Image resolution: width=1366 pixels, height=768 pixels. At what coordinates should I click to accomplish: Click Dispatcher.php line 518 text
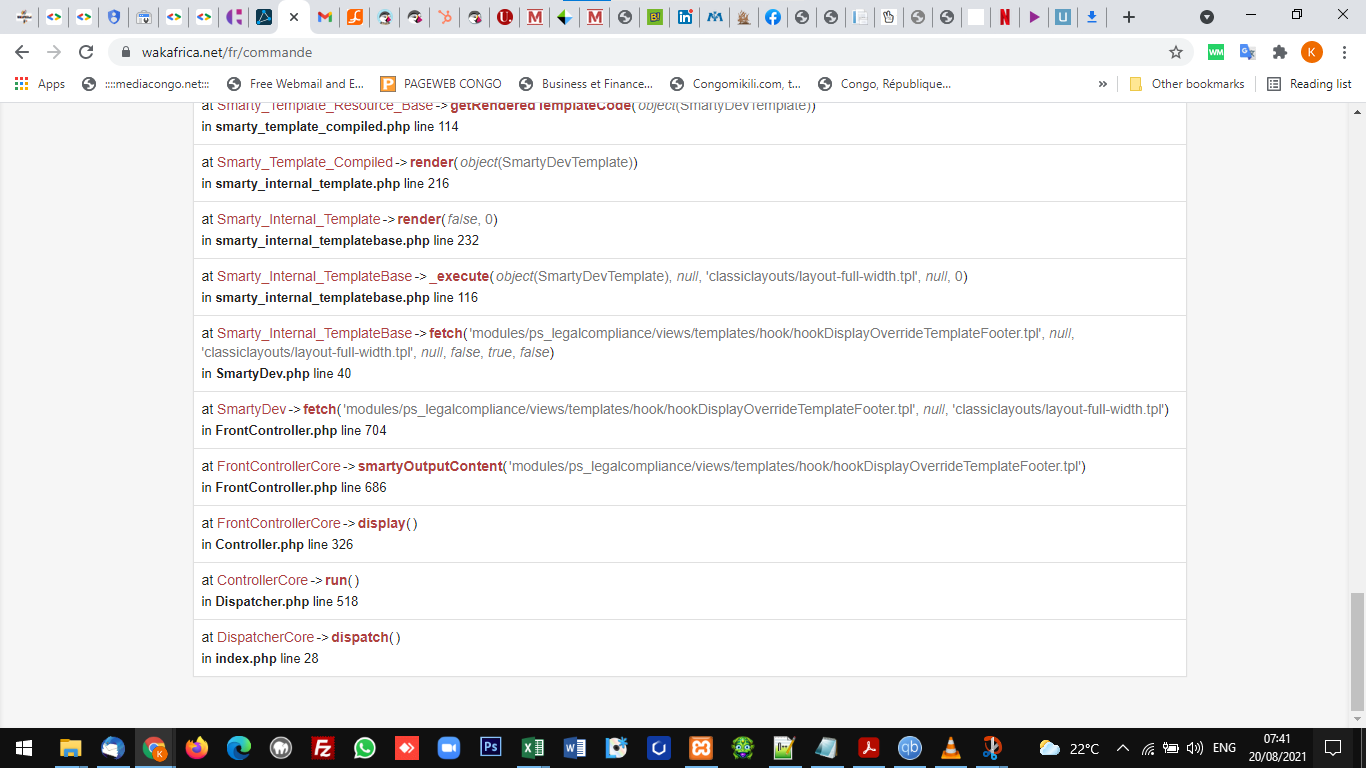(279, 602)
